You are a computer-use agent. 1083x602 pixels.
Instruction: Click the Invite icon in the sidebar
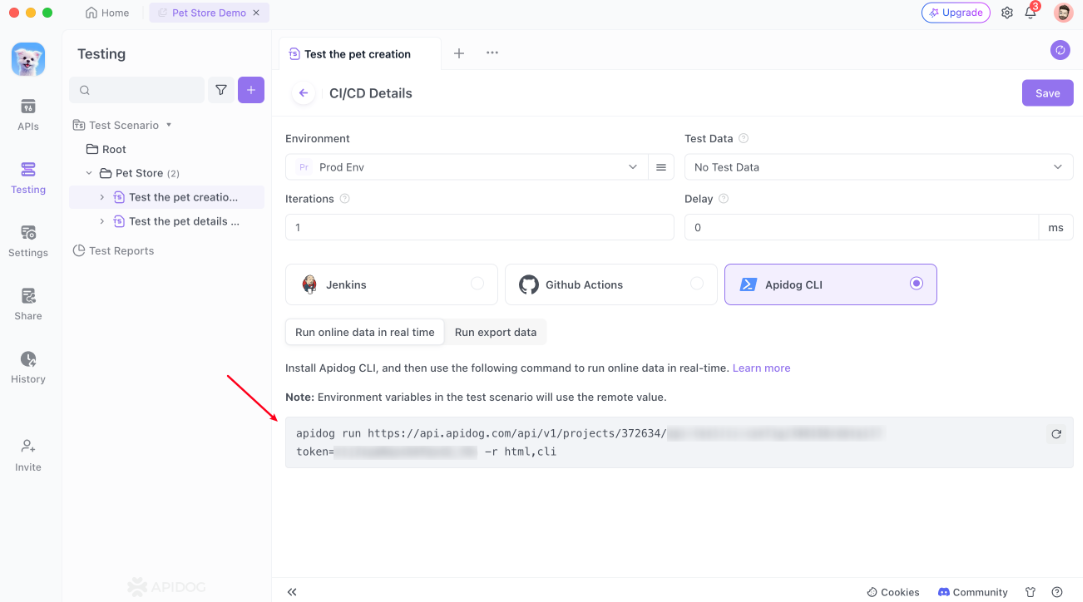28,452
